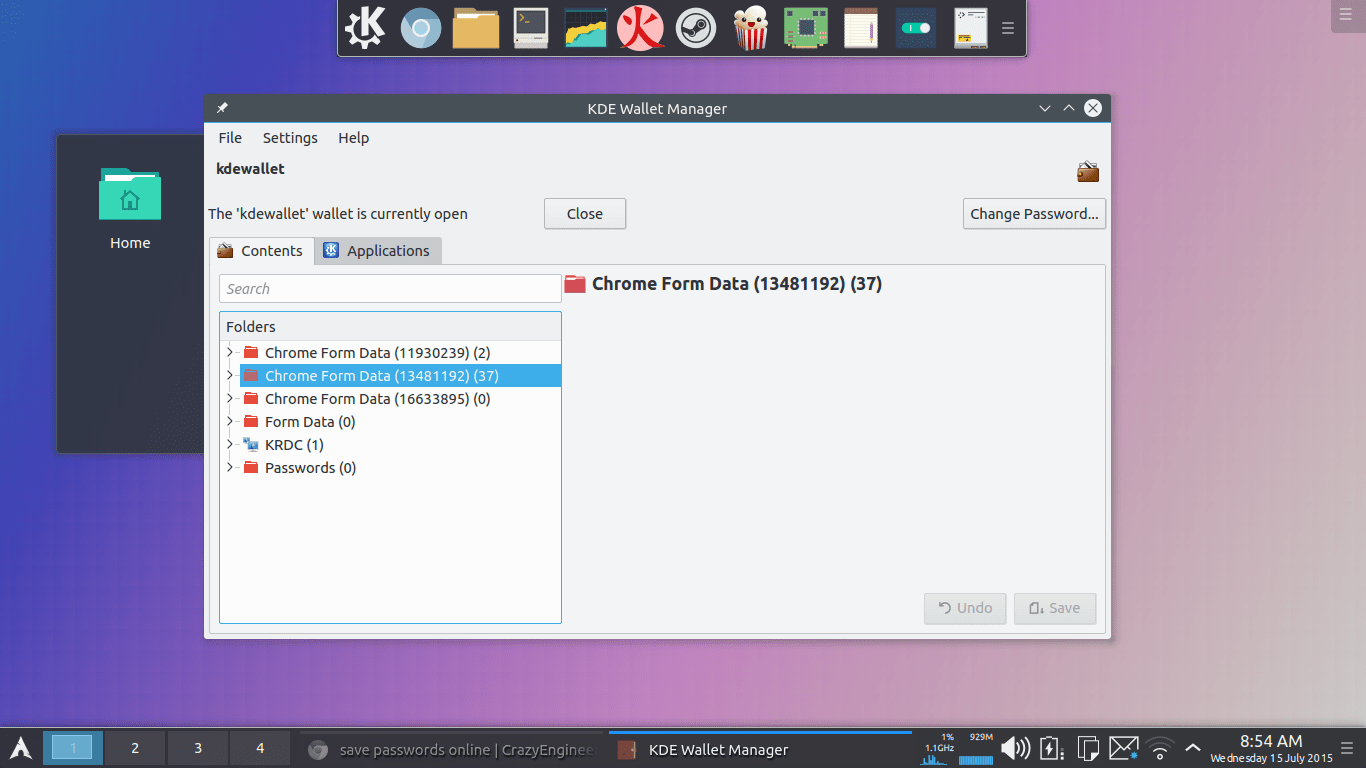1366x768 pixels.
Task: Open the KDE application launcher in the dock
Action: tap(365, 27)
